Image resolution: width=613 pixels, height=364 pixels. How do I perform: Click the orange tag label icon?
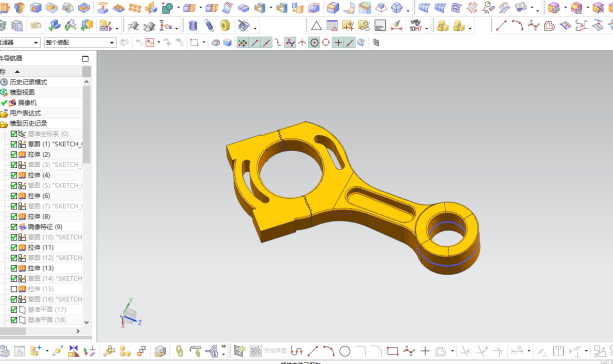pos(36,26)
